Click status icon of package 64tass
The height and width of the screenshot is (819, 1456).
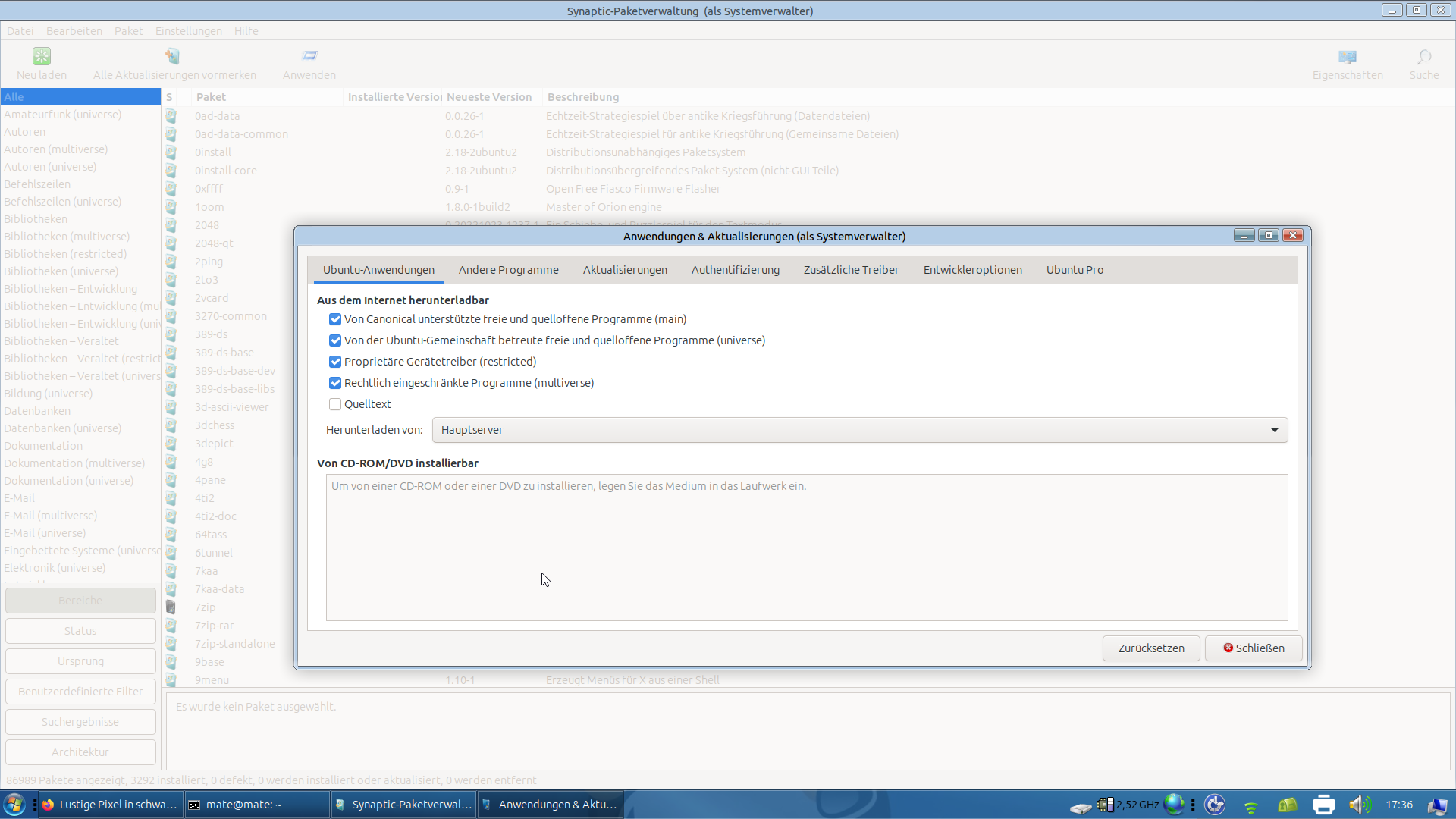click(171, 535)
